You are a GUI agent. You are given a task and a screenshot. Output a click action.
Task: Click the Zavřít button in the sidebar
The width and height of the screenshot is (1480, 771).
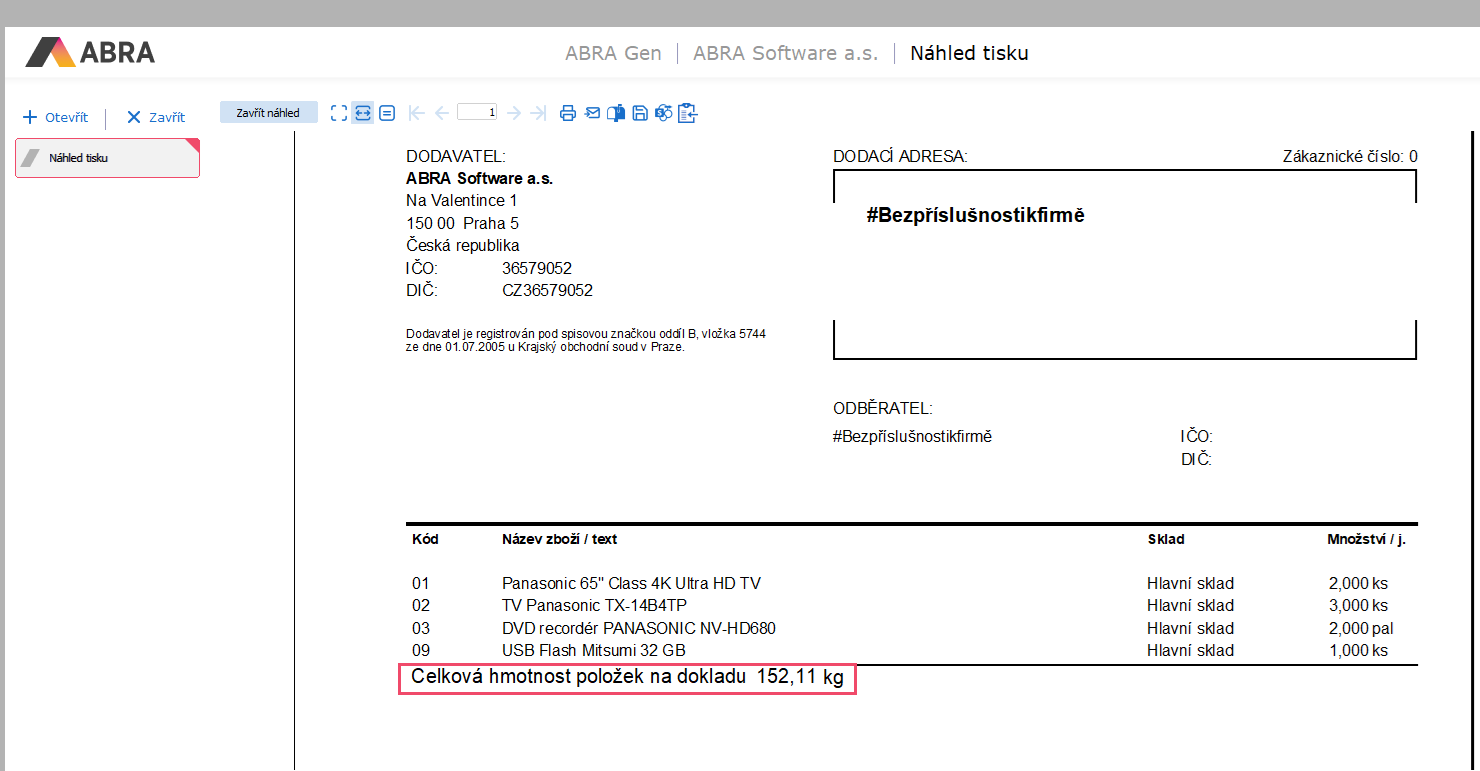pyautogui.click(x=156, y=117)
